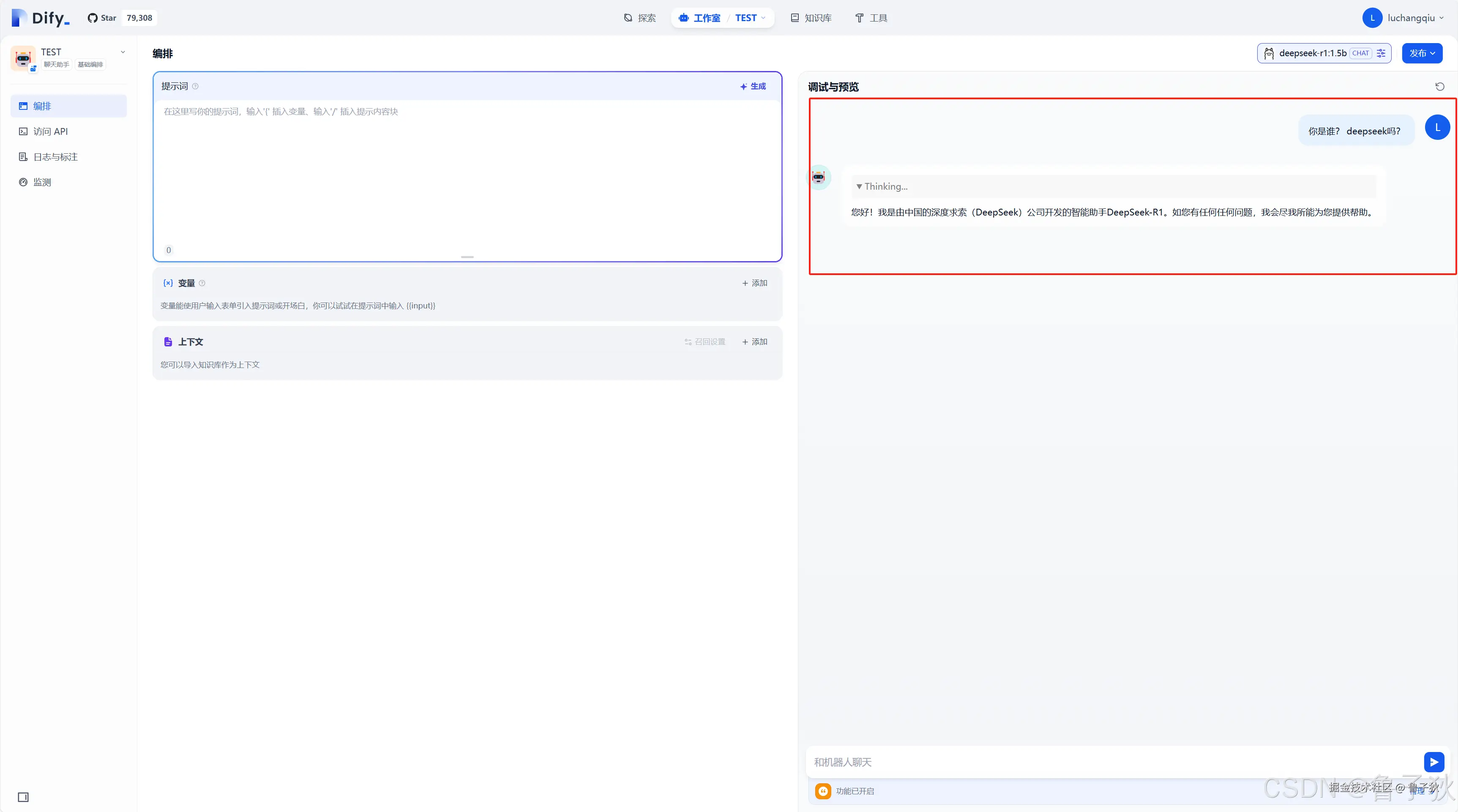
Task: Go to the 探索 tab
Action: [639, 18]
